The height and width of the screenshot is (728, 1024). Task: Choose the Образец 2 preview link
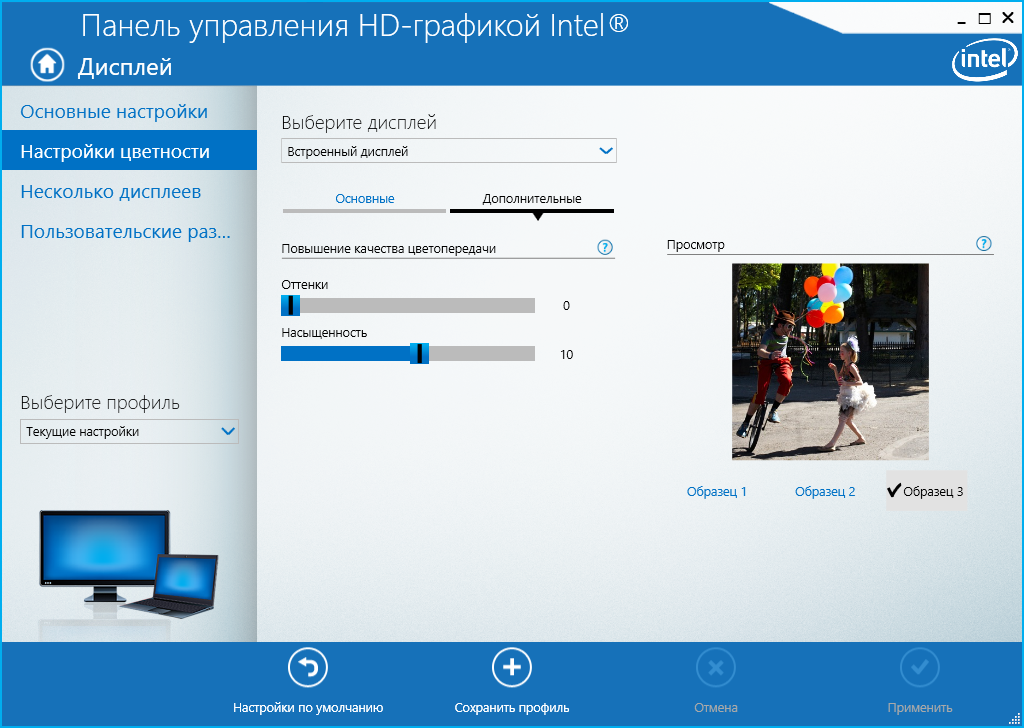[x=825, y=491]
